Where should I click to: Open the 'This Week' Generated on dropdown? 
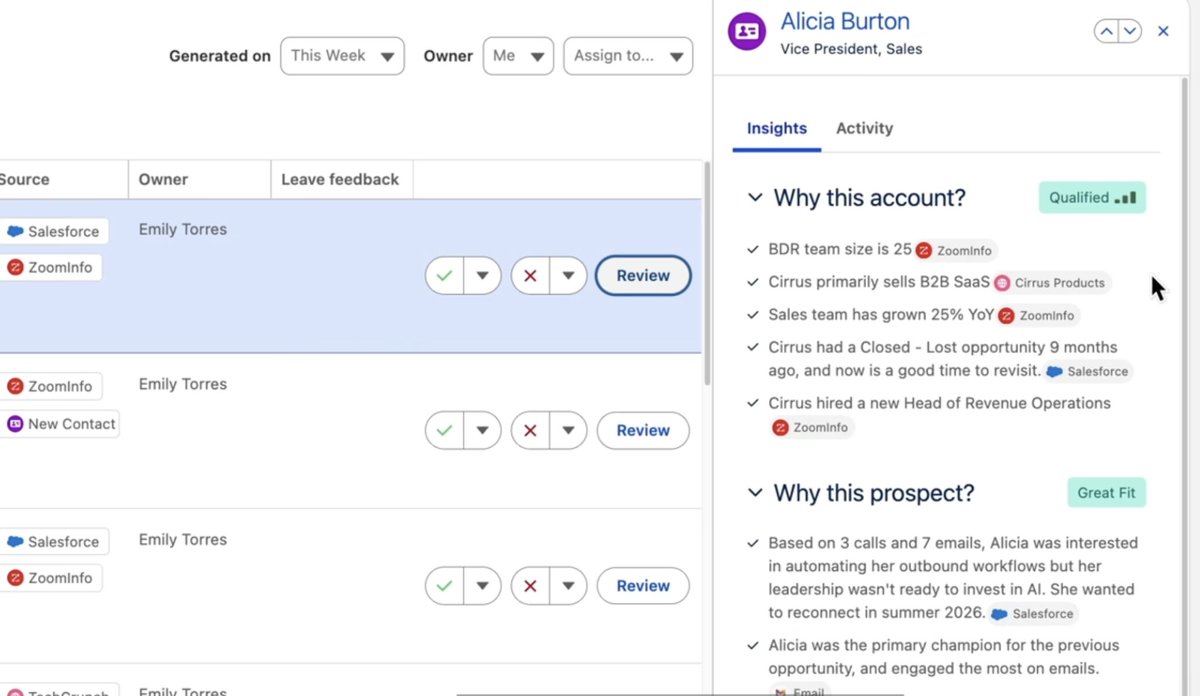(x=342, y=56)
